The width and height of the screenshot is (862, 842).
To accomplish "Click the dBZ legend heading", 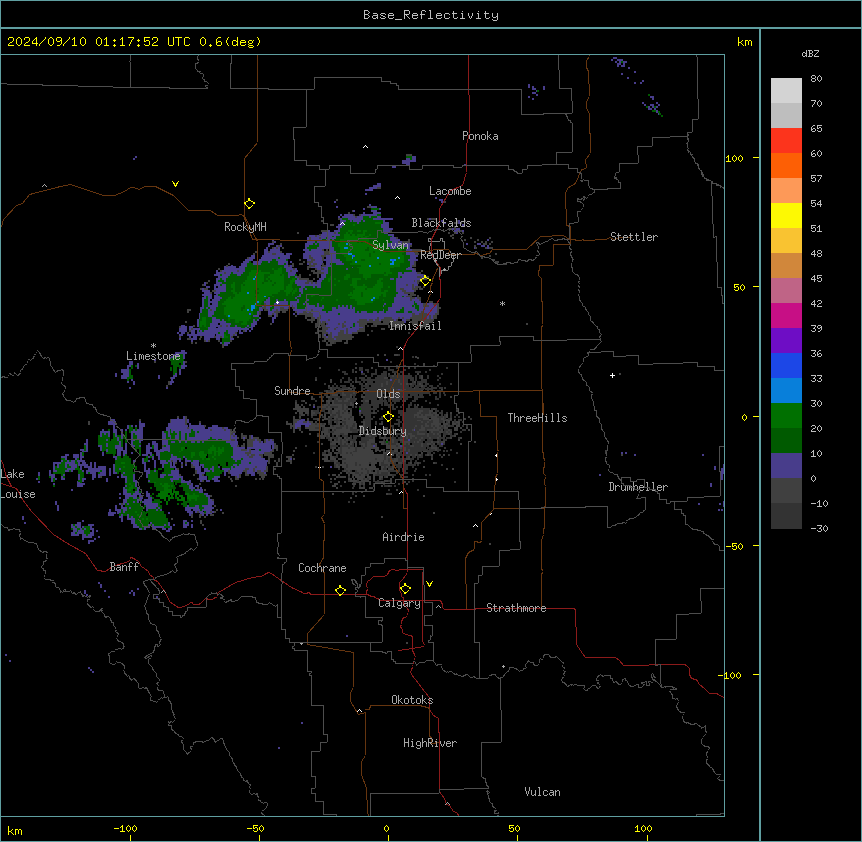I will [810, 53].
